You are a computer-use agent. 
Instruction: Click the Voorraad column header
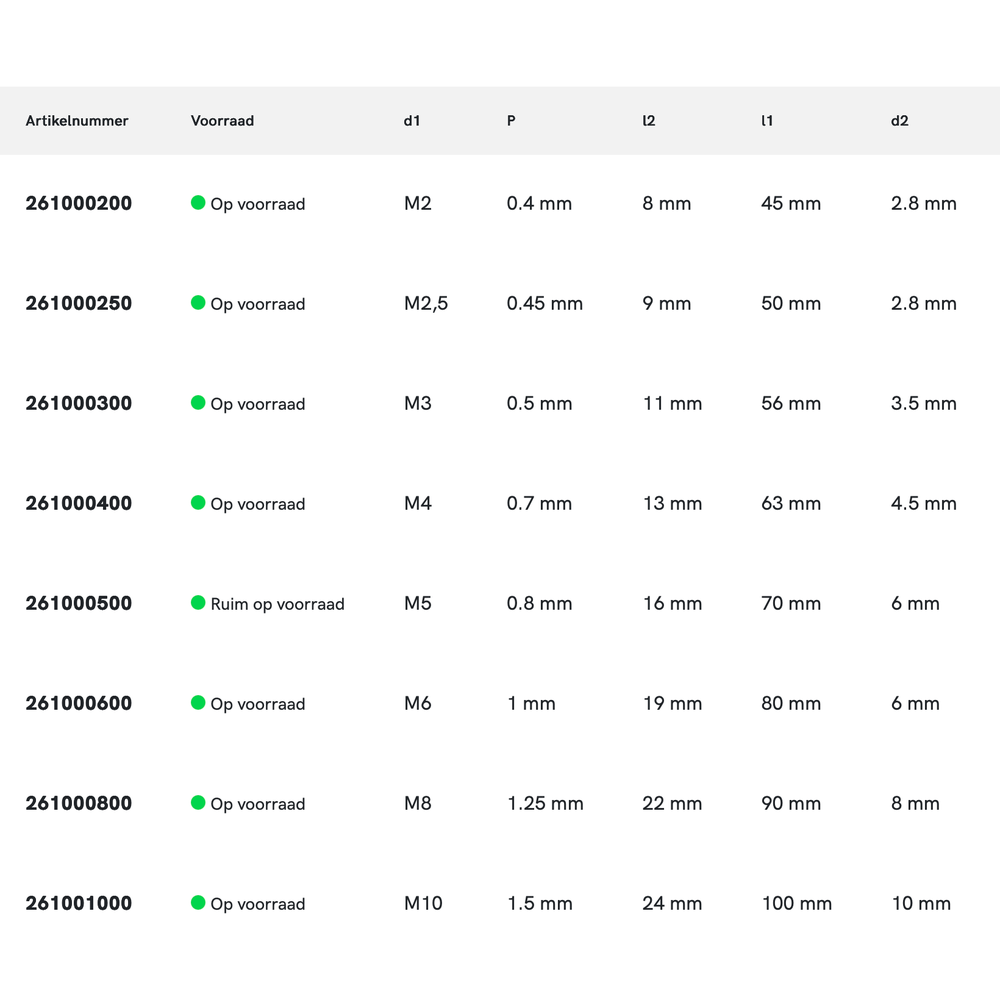[x=222, y=121]
